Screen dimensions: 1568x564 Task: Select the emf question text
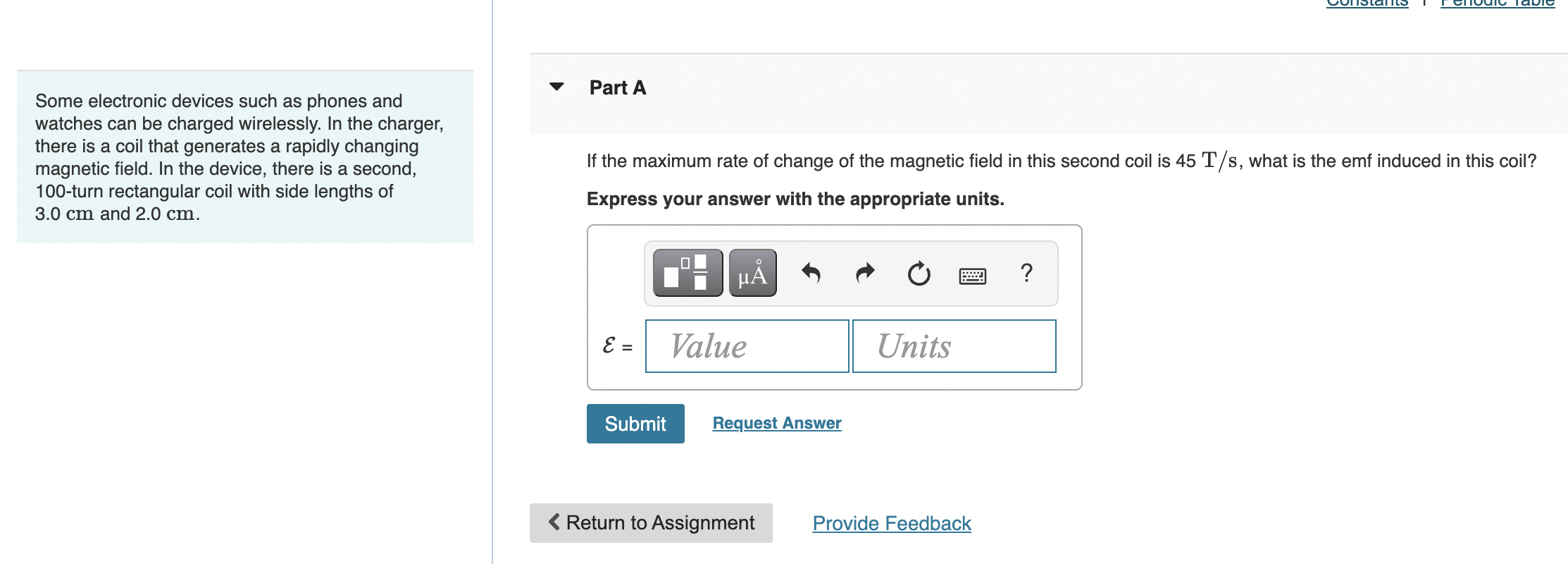coord(1062,161)
